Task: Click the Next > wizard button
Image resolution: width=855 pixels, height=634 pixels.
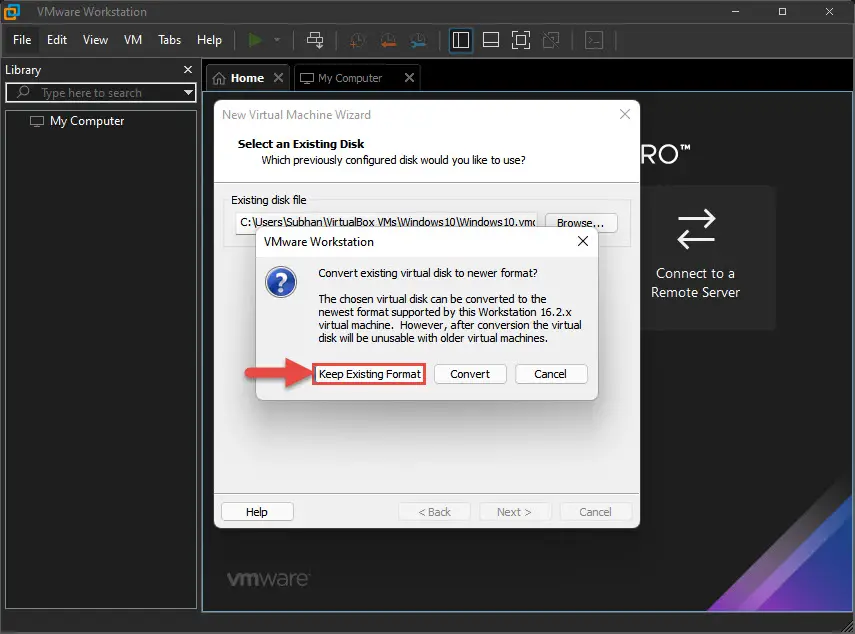Action: click(515, 512)
